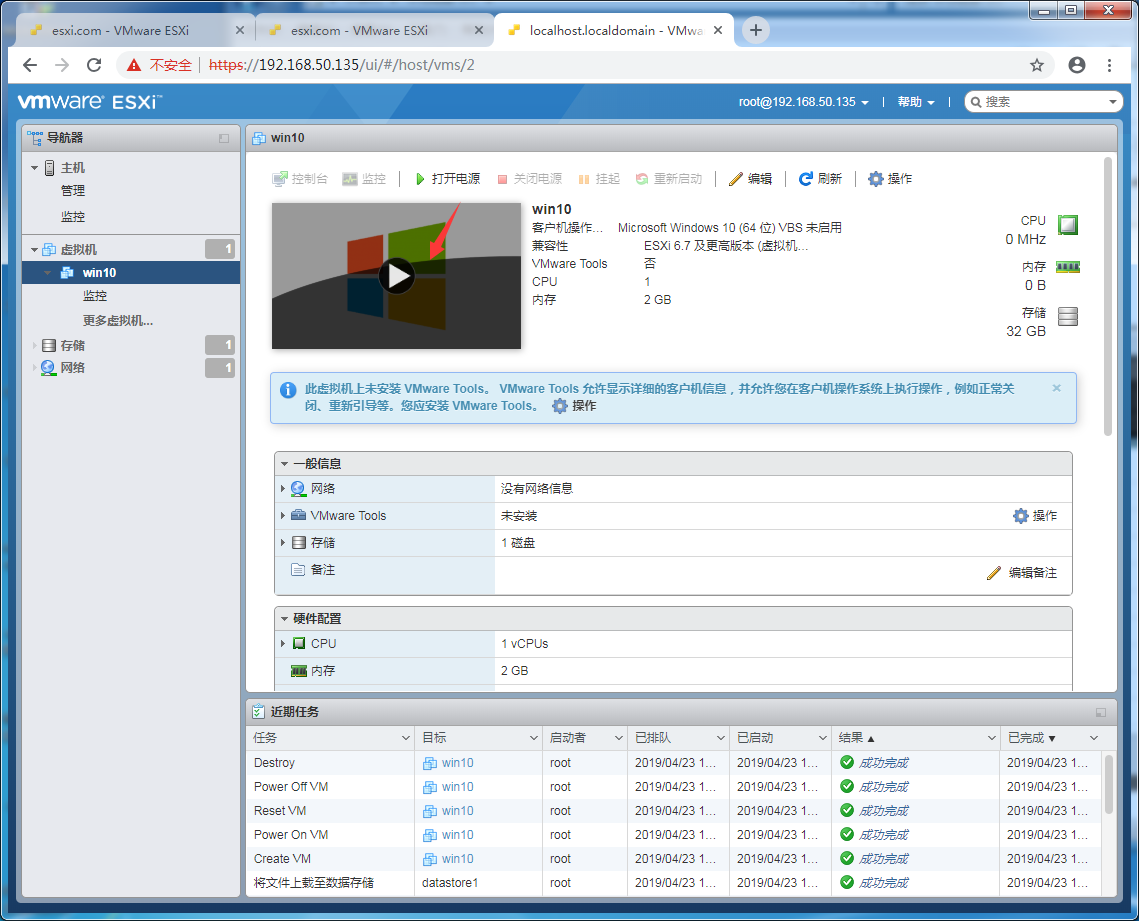Image resolution: width=1139 pixels, height=921 pixels.
Task: Click the memory (内存) module icon in summary
Action: 1068,267
